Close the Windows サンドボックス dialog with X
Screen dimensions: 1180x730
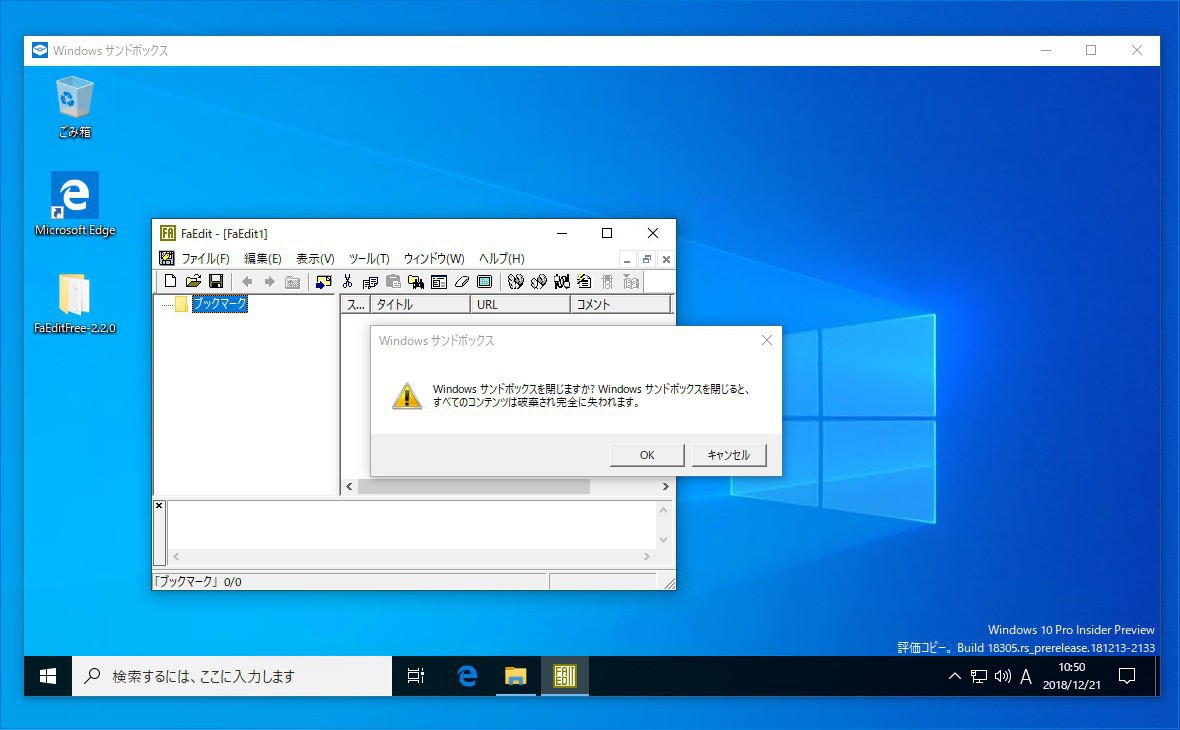[767, 340]
